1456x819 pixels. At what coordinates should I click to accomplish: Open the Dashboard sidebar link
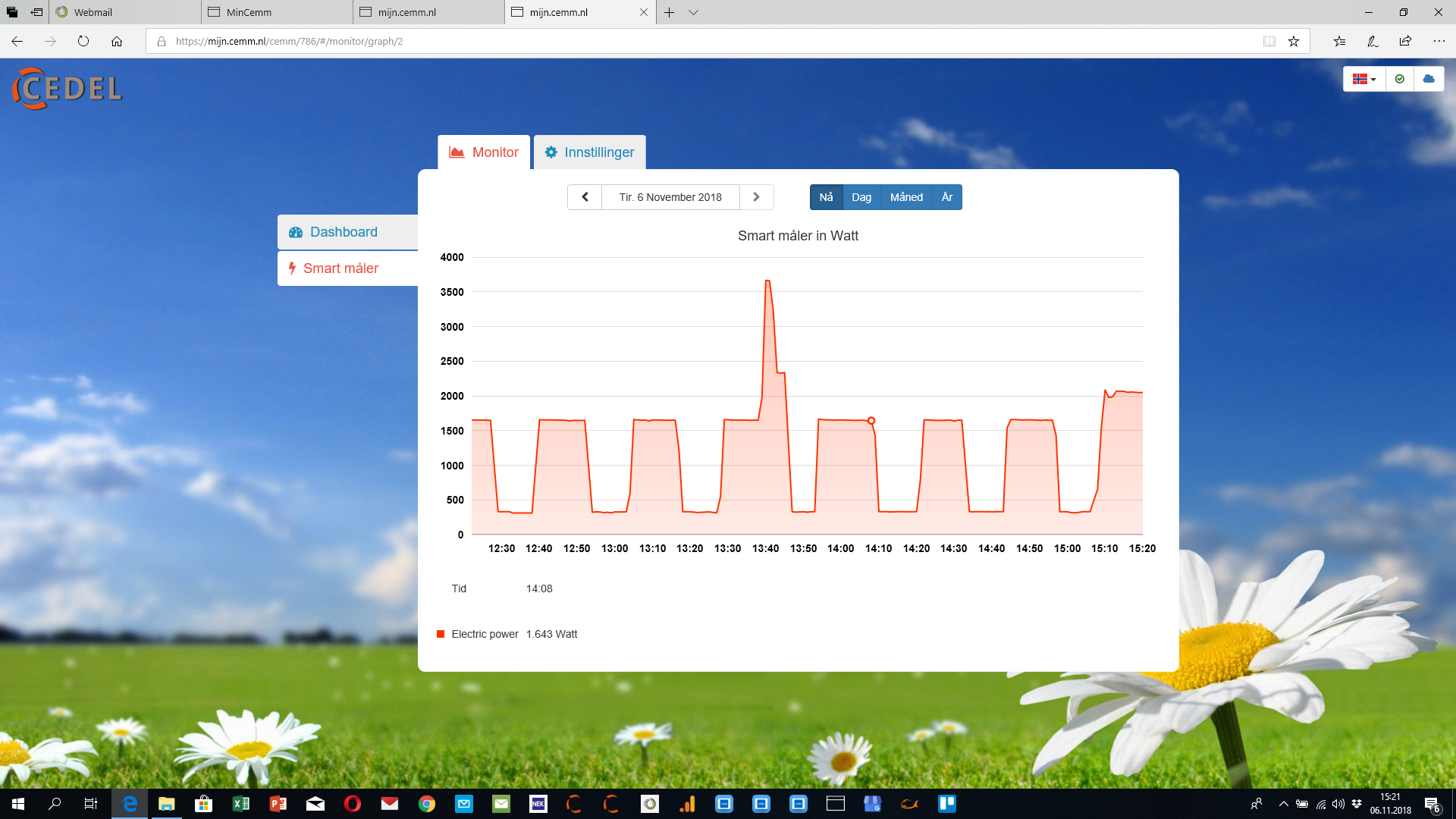click(344, 232)
